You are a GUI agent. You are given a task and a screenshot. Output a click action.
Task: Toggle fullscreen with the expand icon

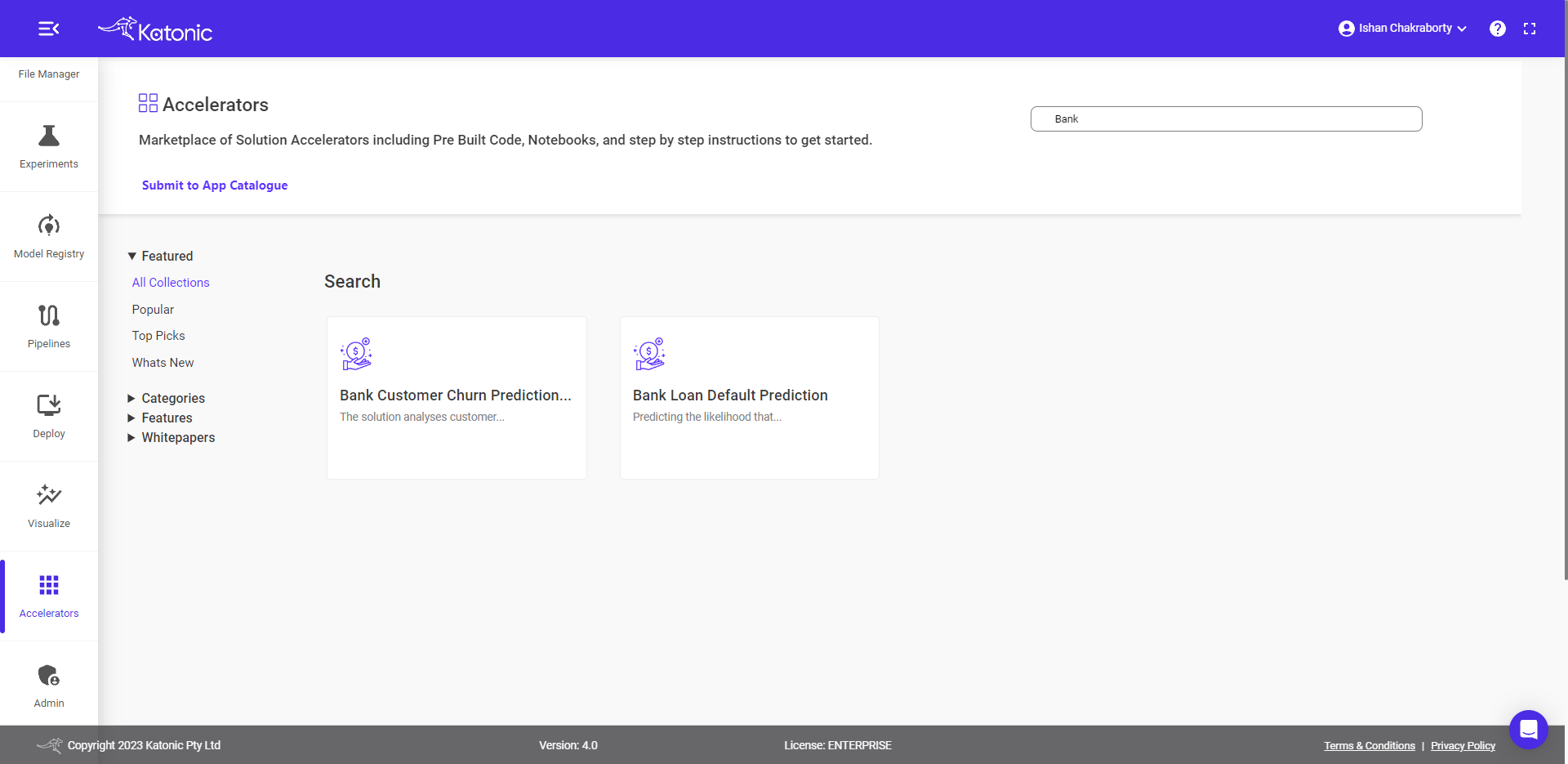[1530, 29]
